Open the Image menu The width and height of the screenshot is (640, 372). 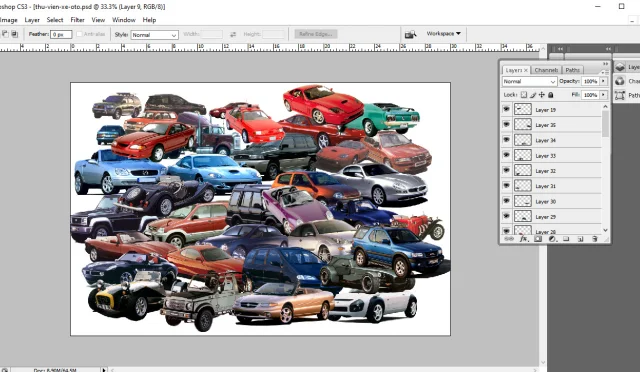pyautogui.click(x=9, y=20)
